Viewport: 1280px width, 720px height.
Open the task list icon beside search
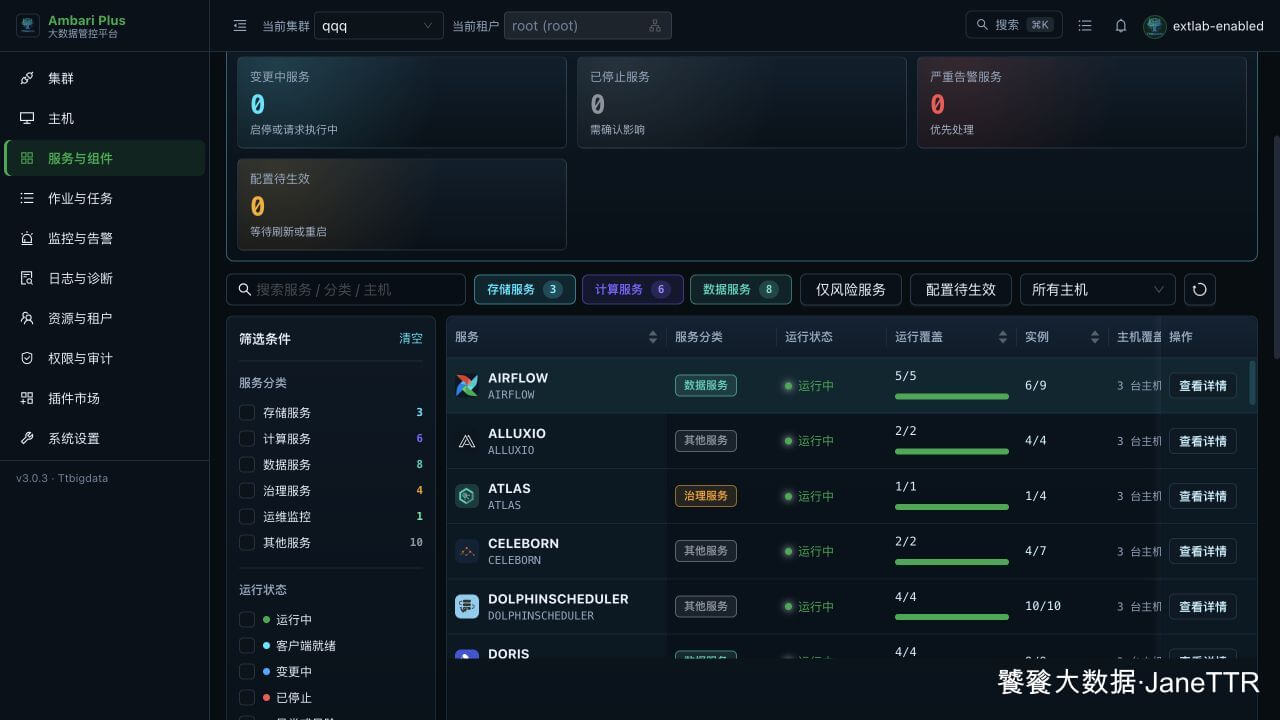point(1085,26)
